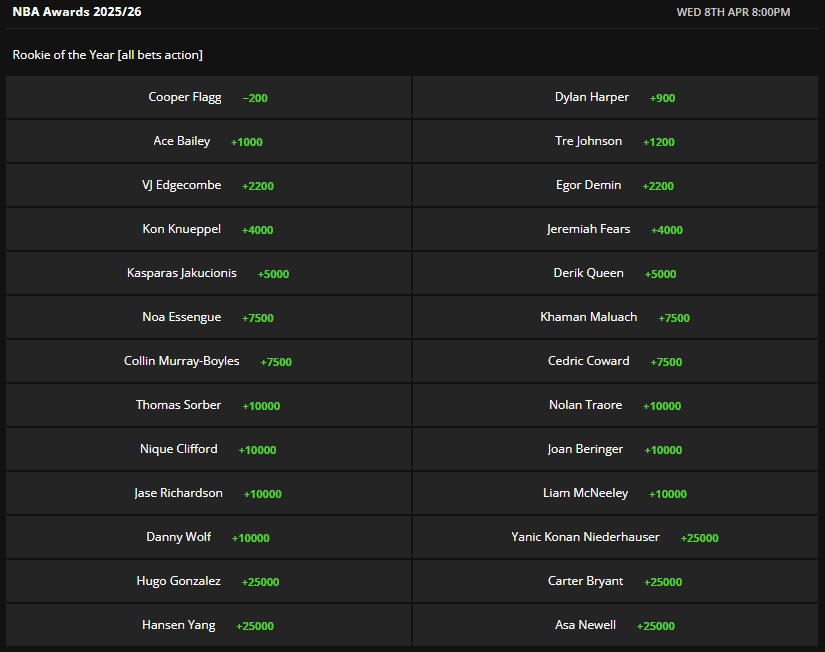Select Tre Johnson +1200 wager
825x652 pixels.
pos(615,141)
